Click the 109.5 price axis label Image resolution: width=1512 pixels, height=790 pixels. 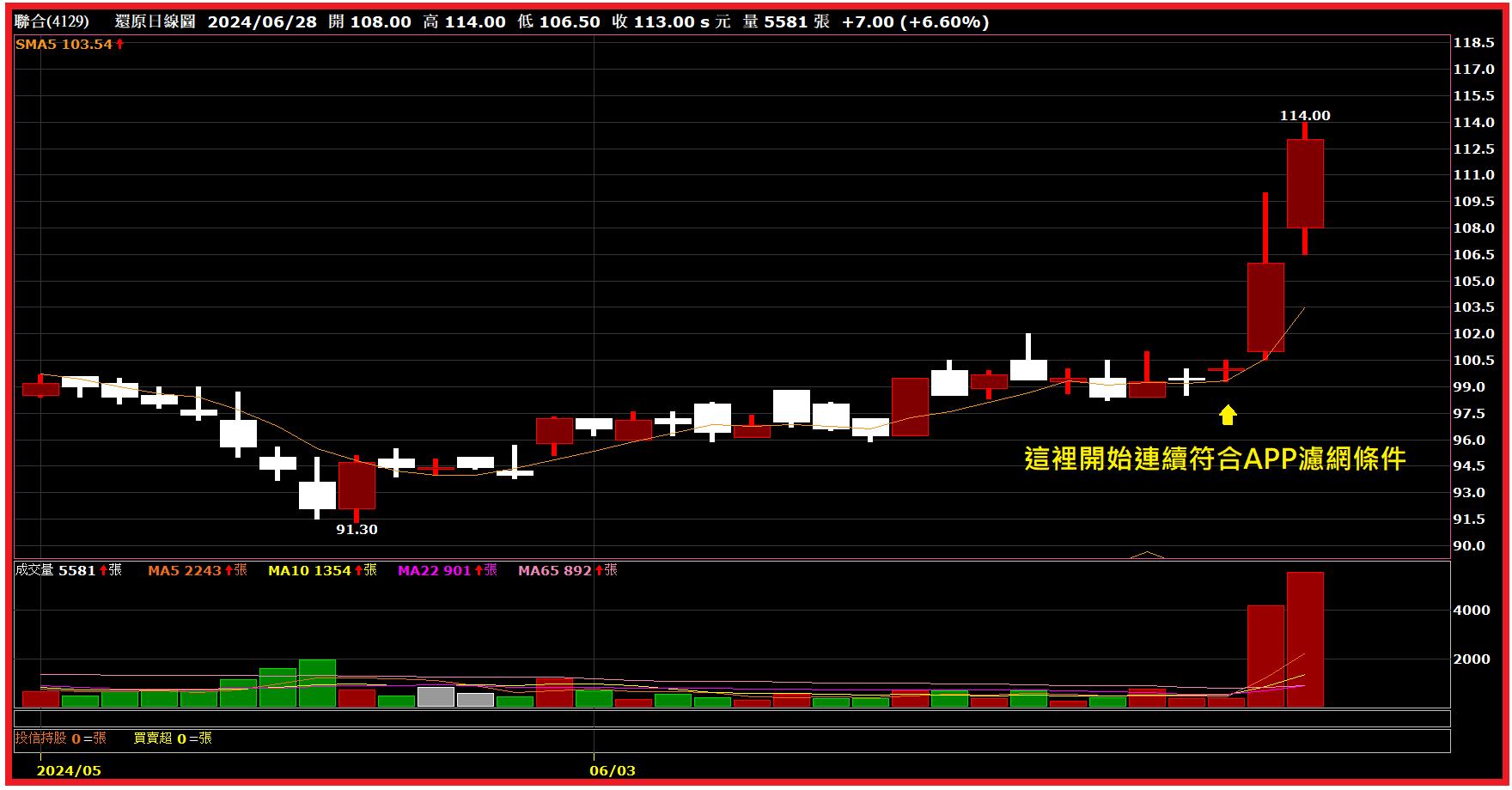pos(1473,201)
